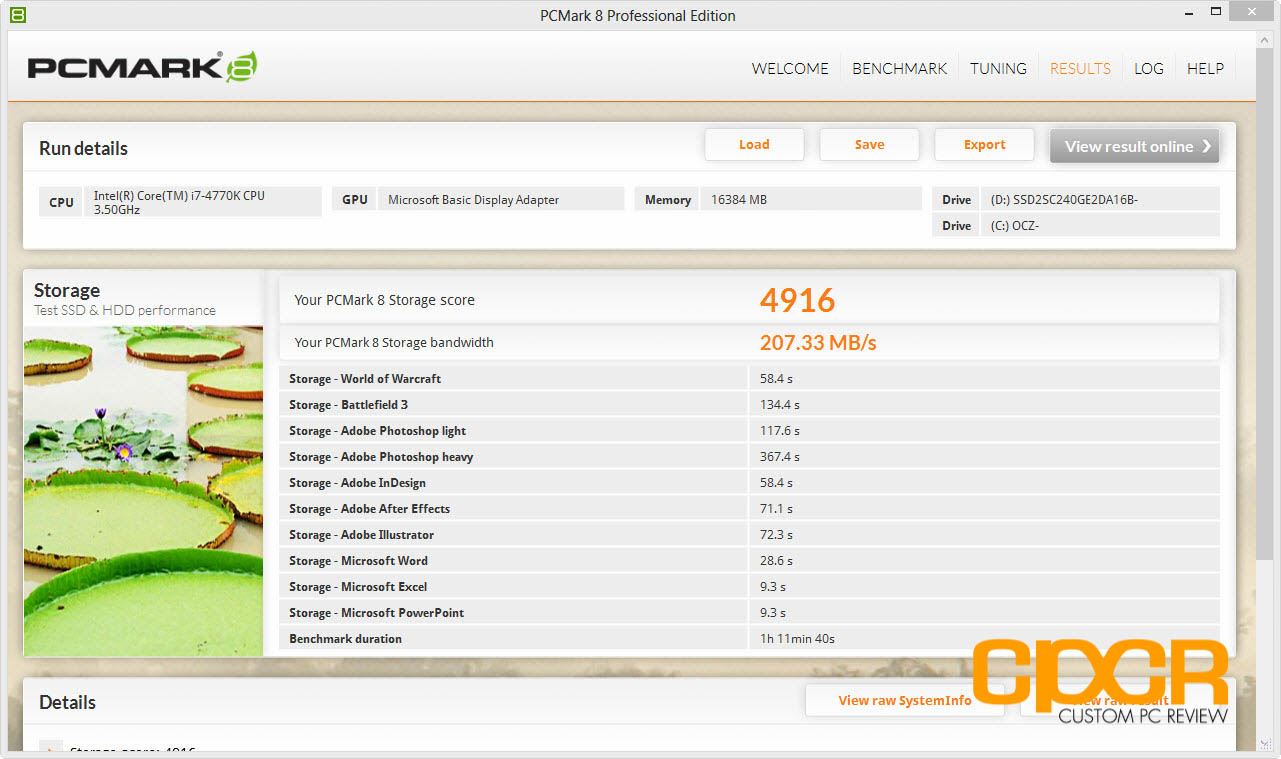Click the Microsoft Basic Display Adapter field
This screenshot has height=759, width=1281.
(x=478, y=200)
